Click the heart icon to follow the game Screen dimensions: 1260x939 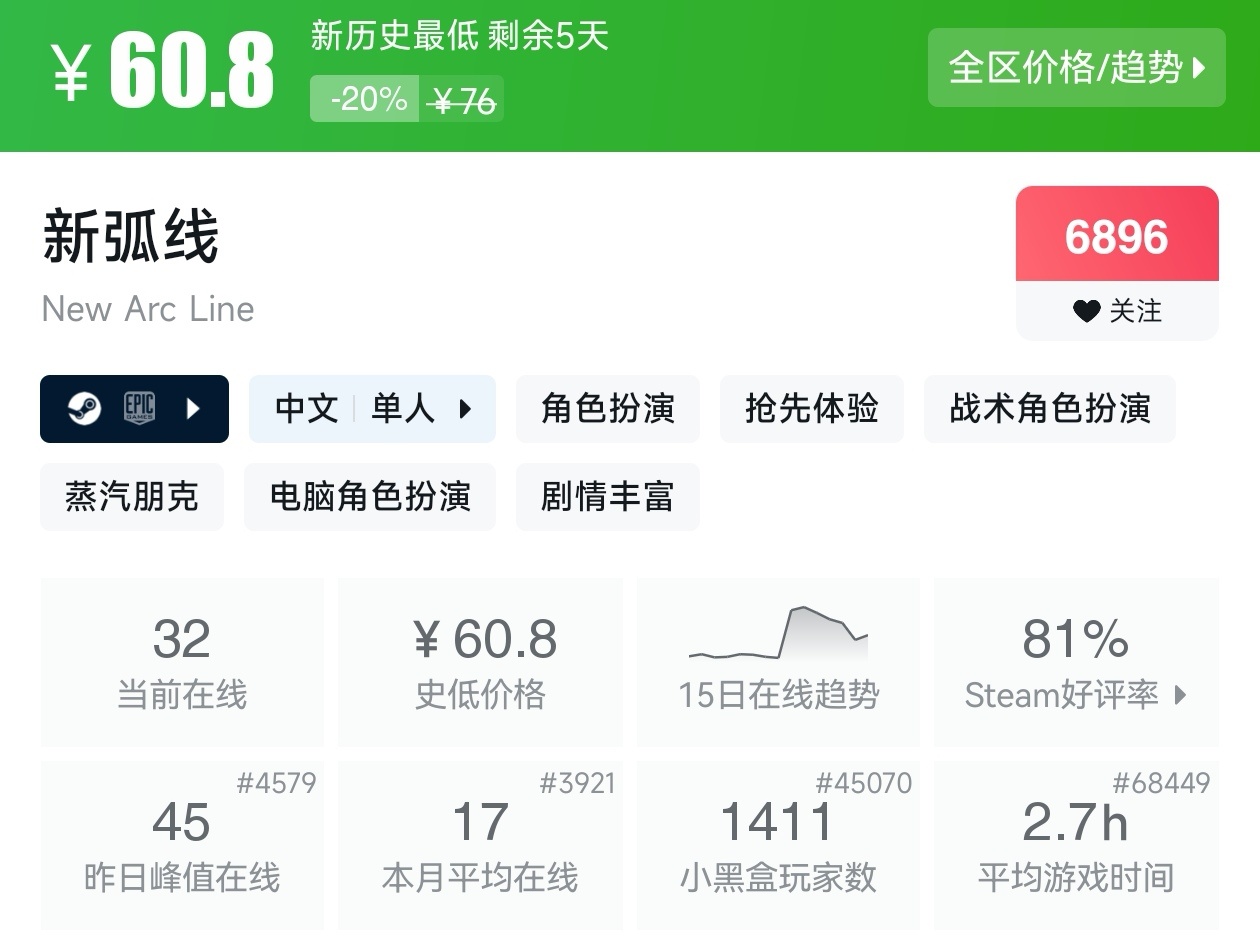[1086, 311]
